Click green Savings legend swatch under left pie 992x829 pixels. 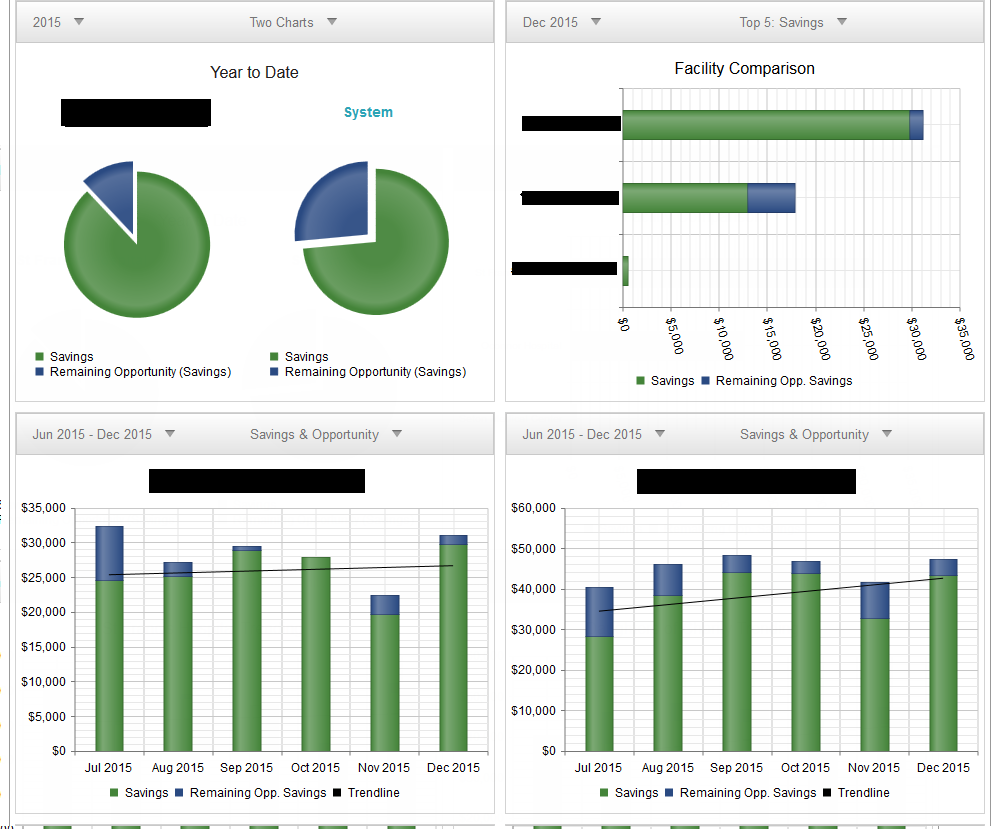[39, 356]
